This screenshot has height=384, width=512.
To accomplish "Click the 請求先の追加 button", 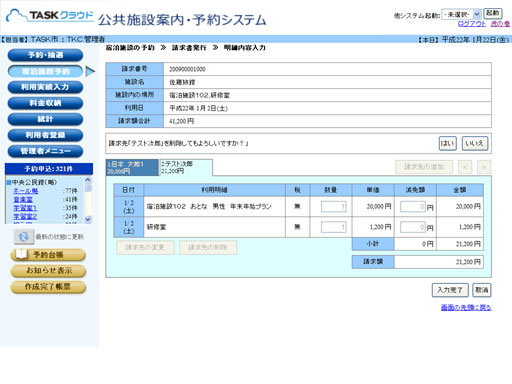I will pyautogui.click(x=424, y=167).
